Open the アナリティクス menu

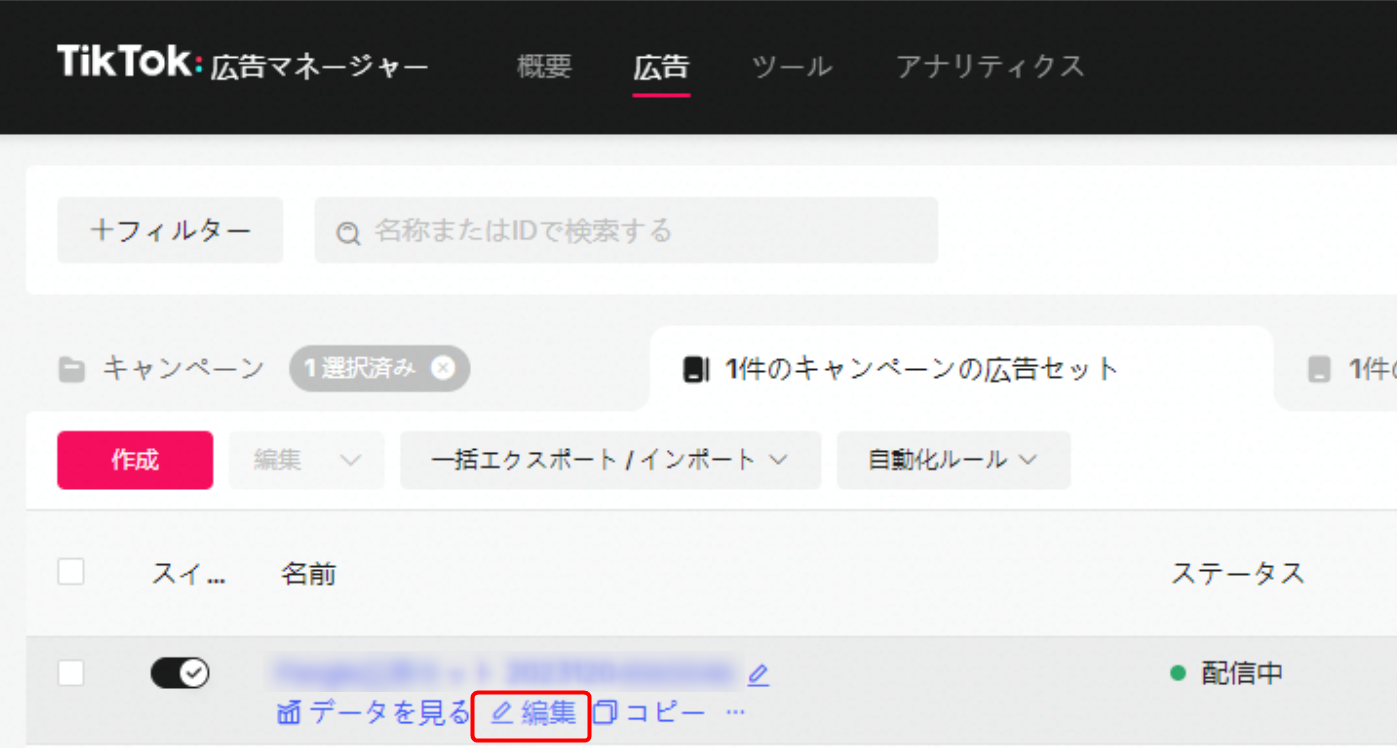[x=989, y=66]
